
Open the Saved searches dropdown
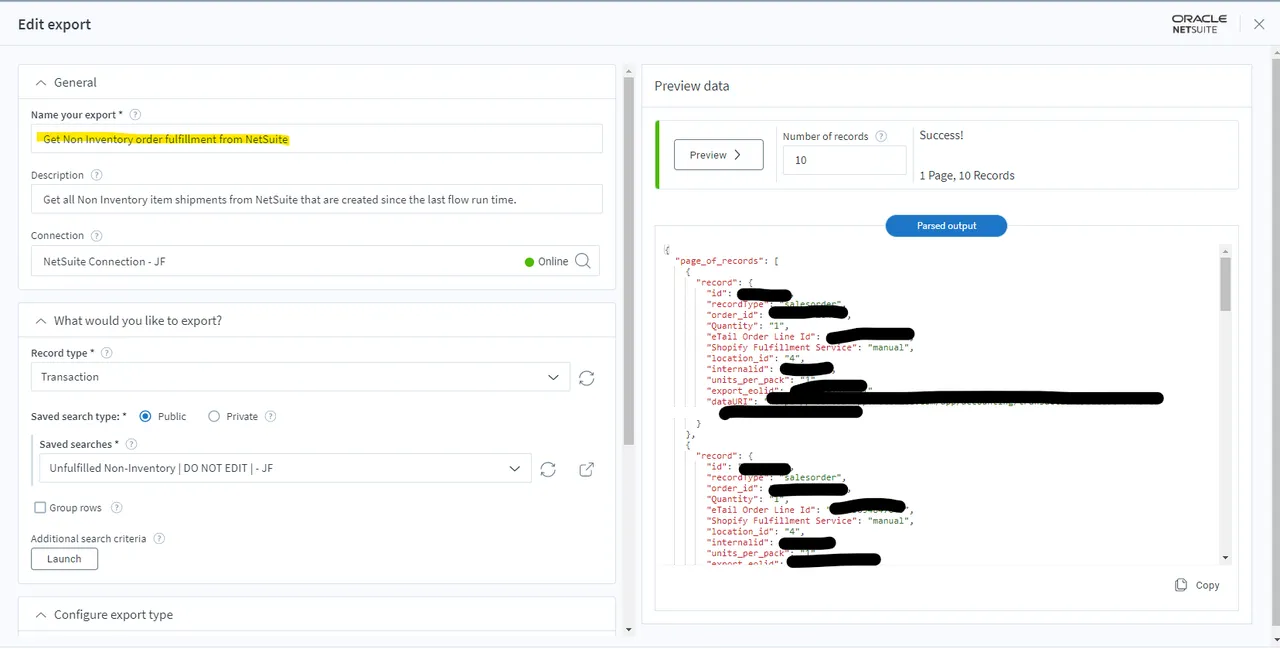[x=285, y=468]
